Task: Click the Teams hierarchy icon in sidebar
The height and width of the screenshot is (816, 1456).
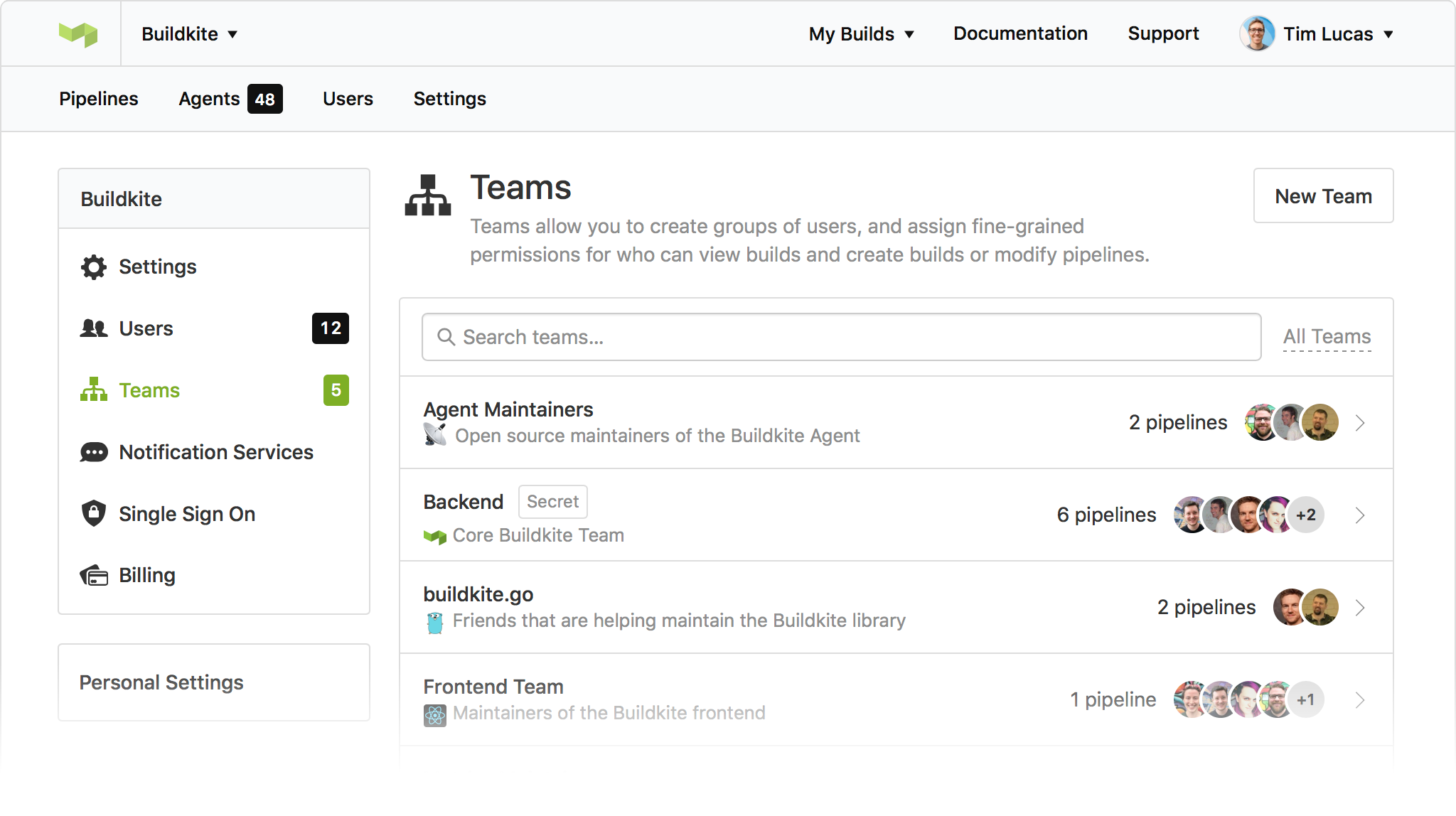Action: click(x=94, y=390)
